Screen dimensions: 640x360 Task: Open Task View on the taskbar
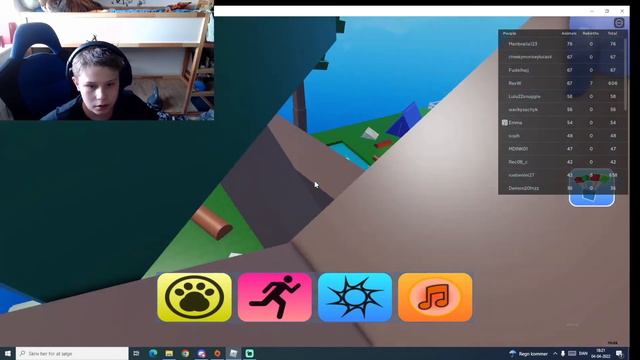tap(136, 353)
